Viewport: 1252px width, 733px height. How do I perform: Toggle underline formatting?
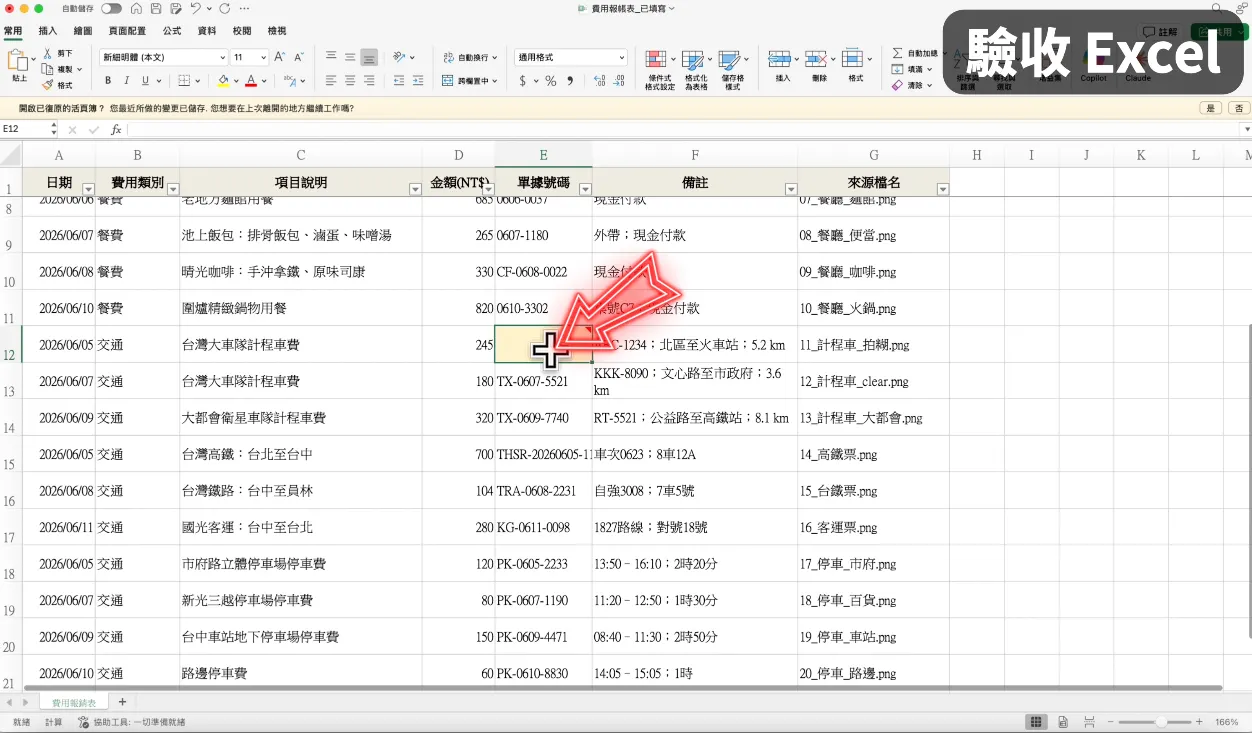tap(145, 81)
